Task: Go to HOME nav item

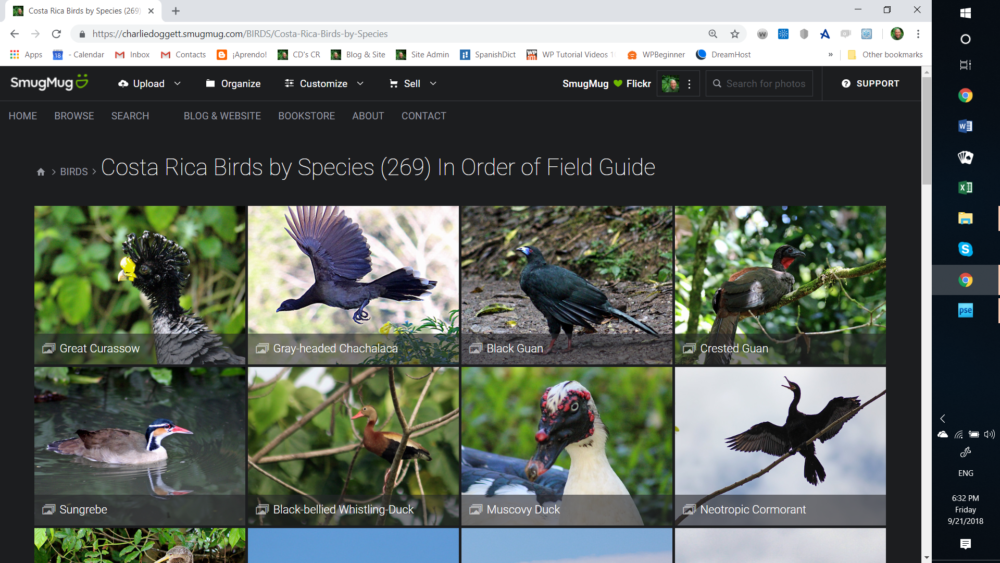Action: click(22, 116)
